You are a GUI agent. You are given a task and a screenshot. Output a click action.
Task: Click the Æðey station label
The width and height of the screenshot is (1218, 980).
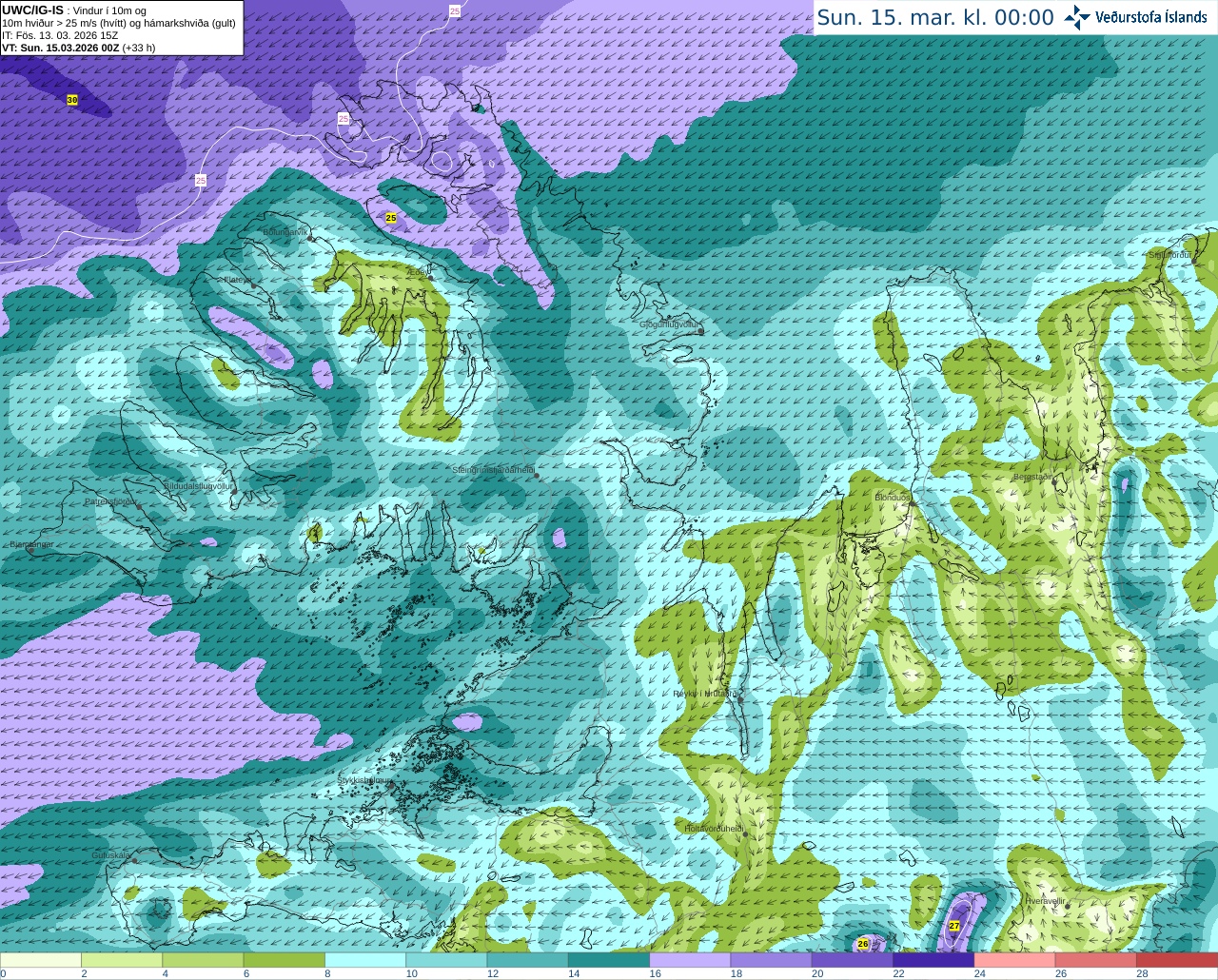tap(416, 272)
